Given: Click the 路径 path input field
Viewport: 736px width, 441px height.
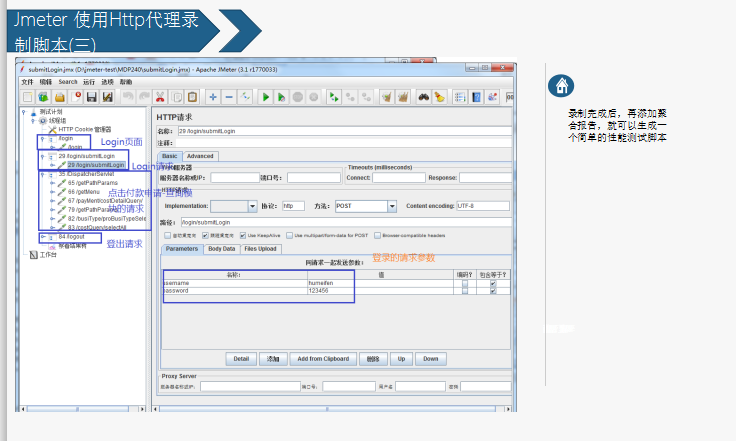Looking at the screenshot, I should coord(346,222).
